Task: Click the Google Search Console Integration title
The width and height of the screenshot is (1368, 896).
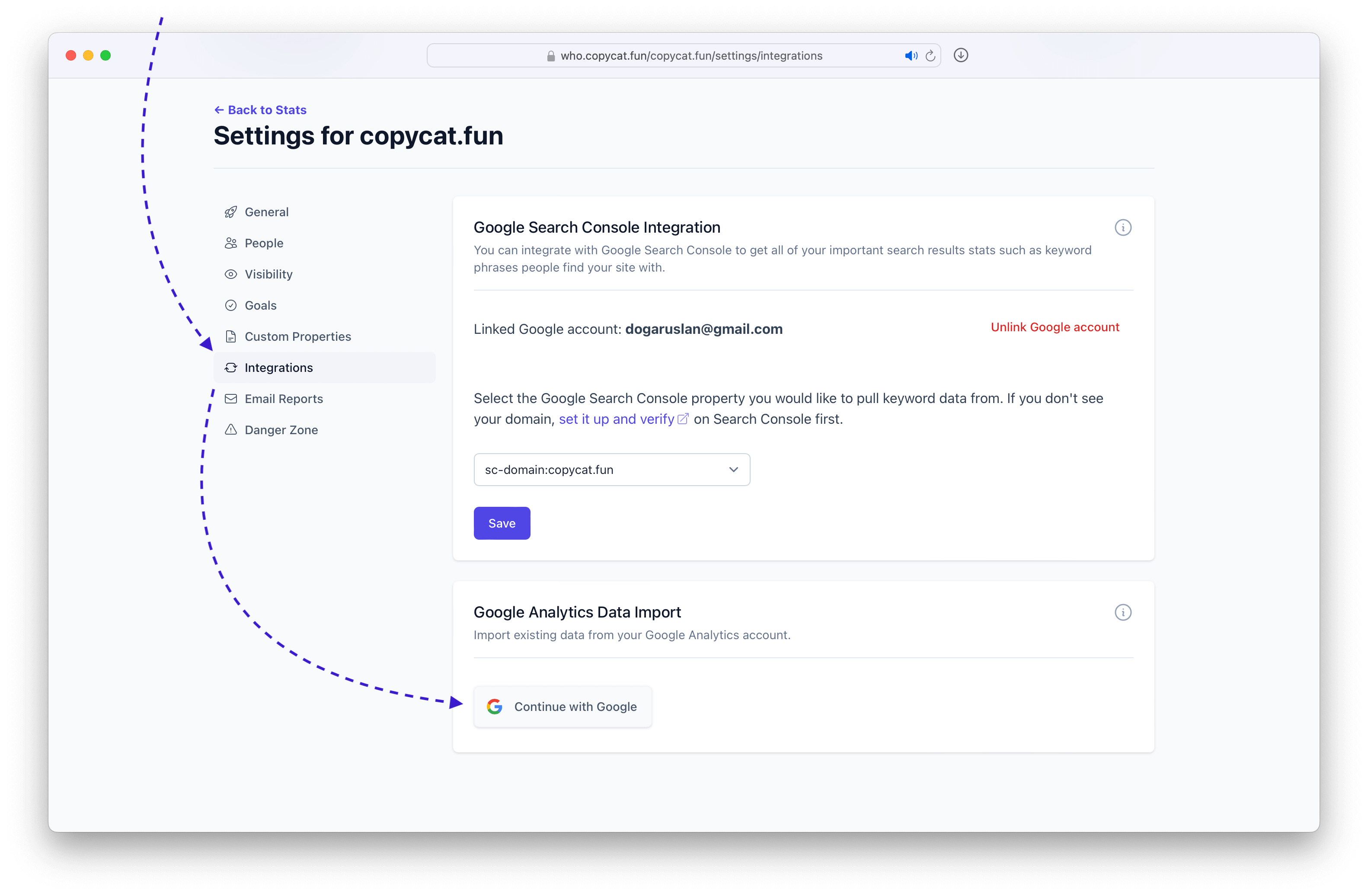Action: (597, 227)
